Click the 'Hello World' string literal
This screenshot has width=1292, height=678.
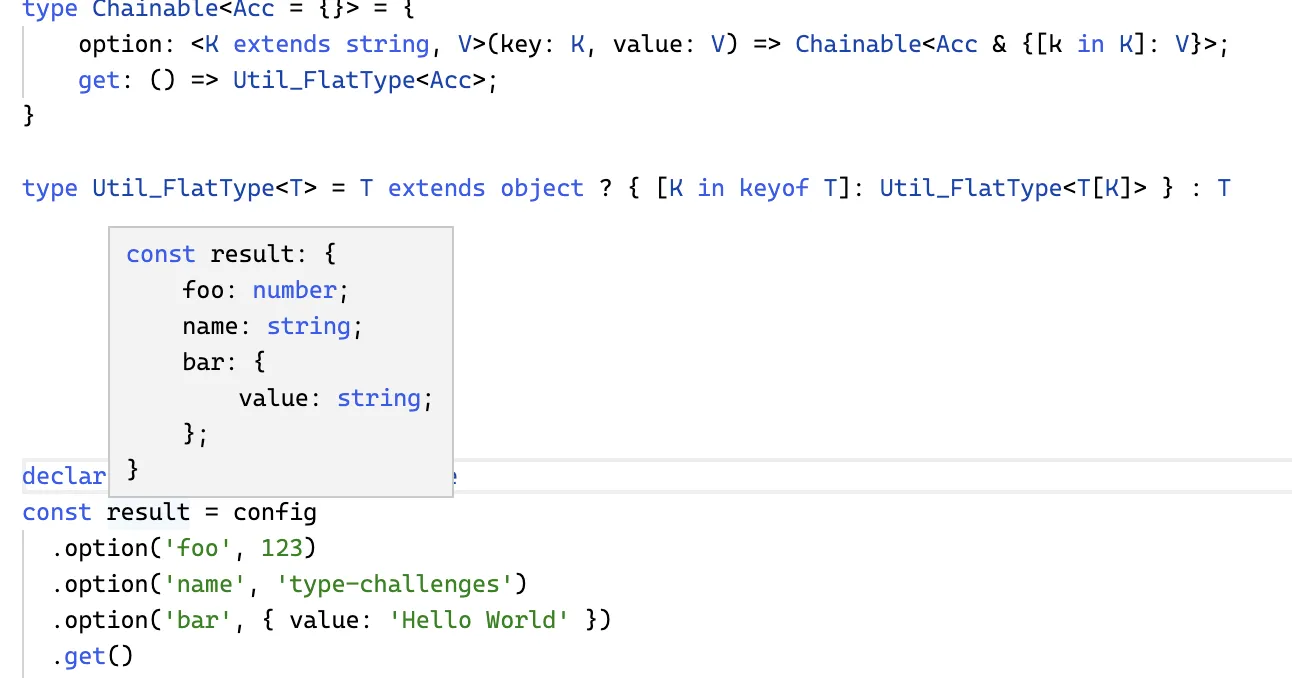(x=484, y=621)
